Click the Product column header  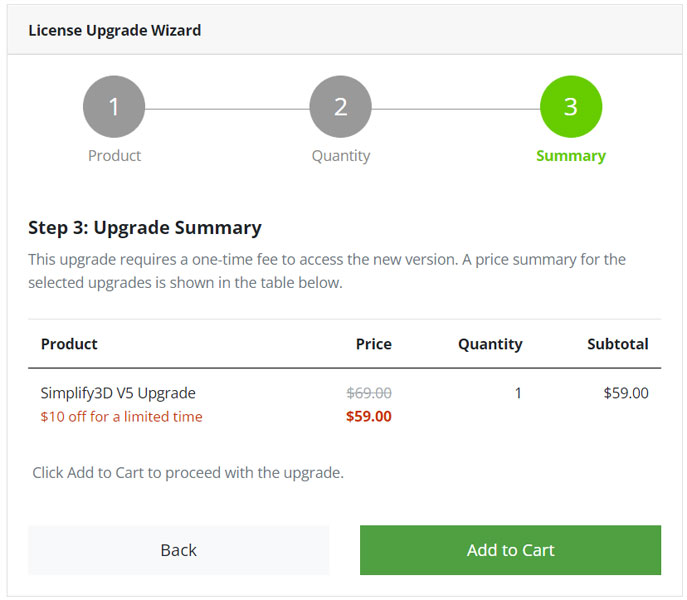[x=69, y=344]
